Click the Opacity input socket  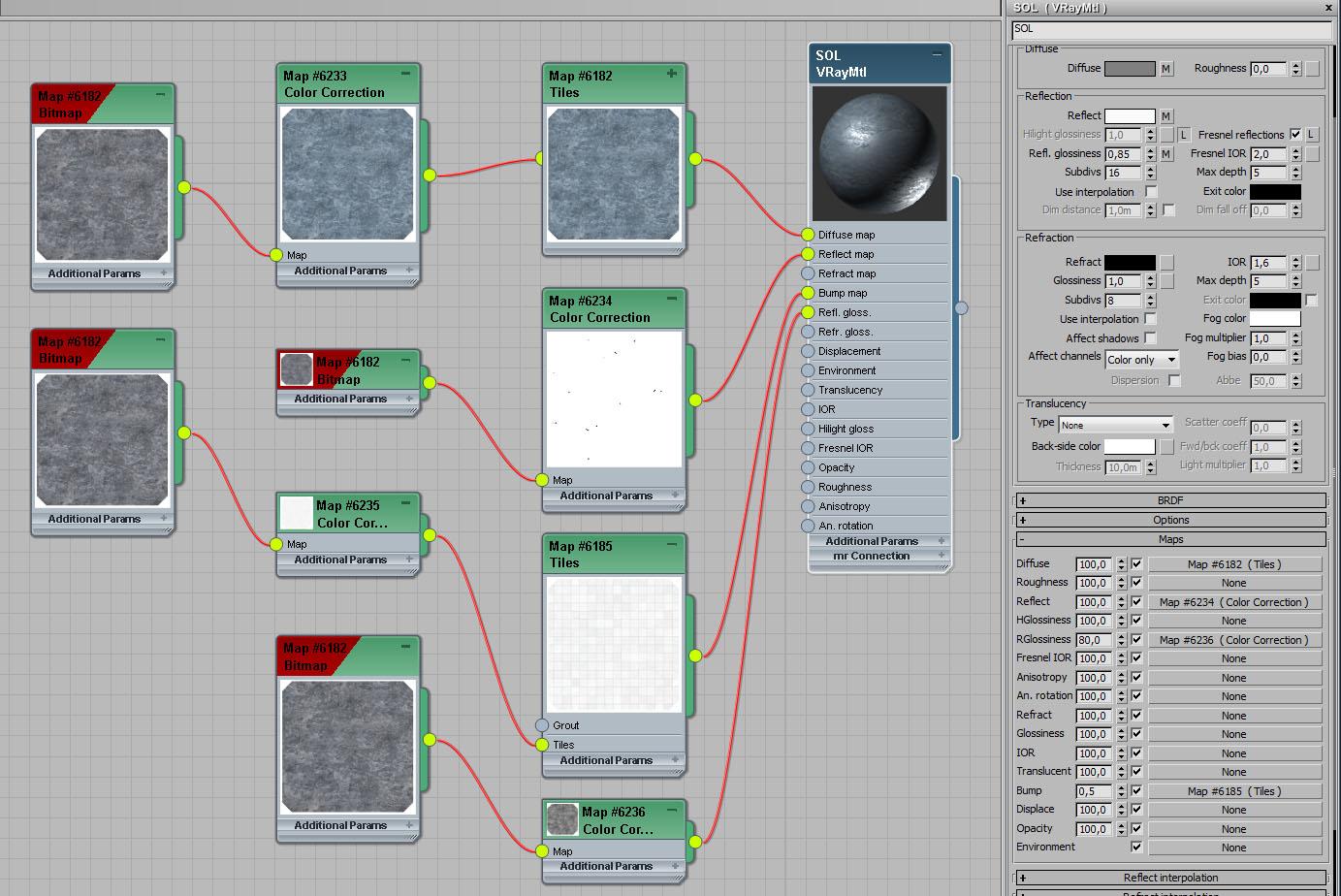[808, 467]
